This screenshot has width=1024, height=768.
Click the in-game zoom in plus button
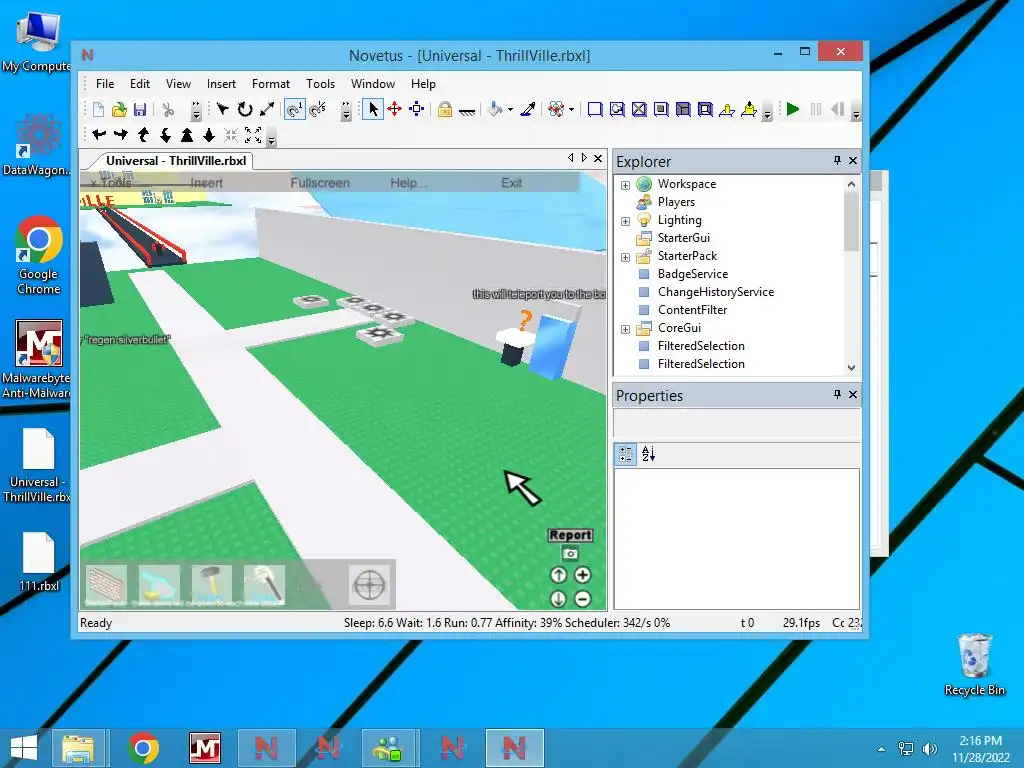click(x=583, y=575)
